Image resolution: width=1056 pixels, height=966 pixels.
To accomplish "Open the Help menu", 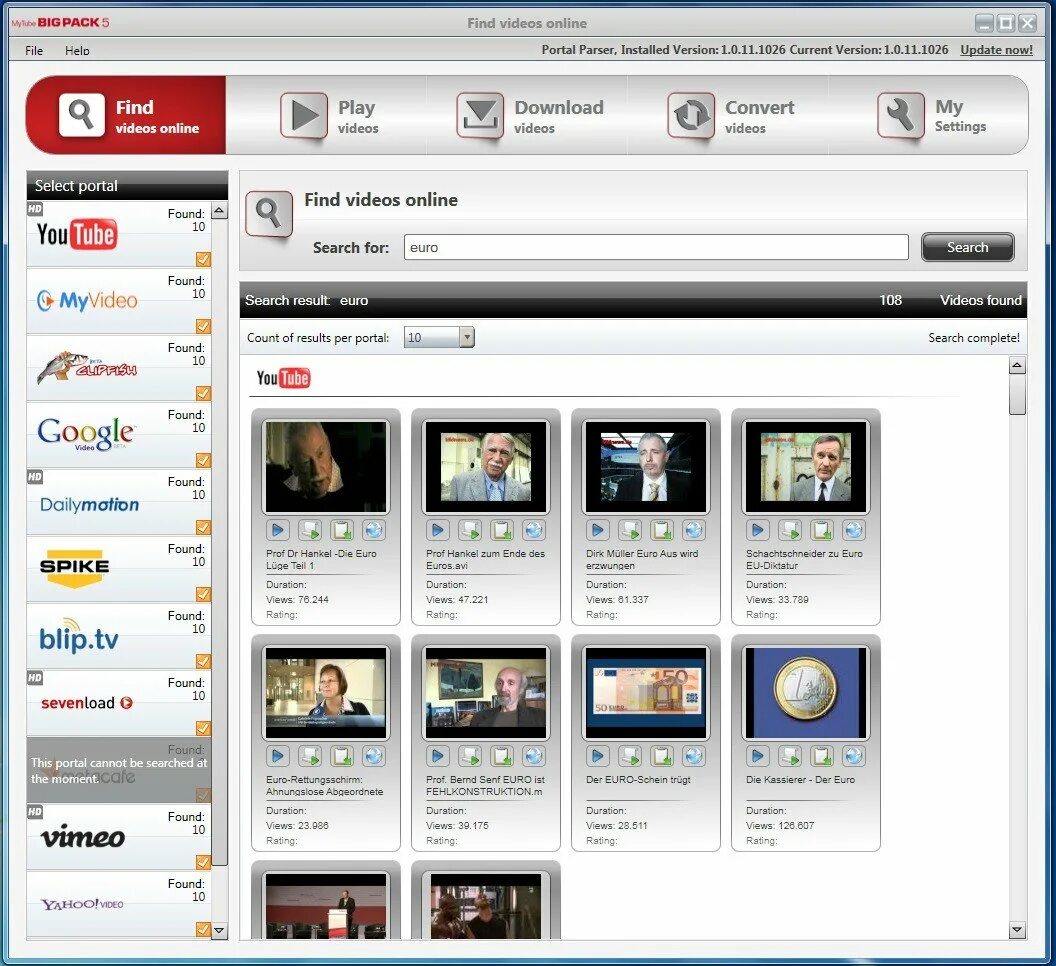I will point(77,51).
